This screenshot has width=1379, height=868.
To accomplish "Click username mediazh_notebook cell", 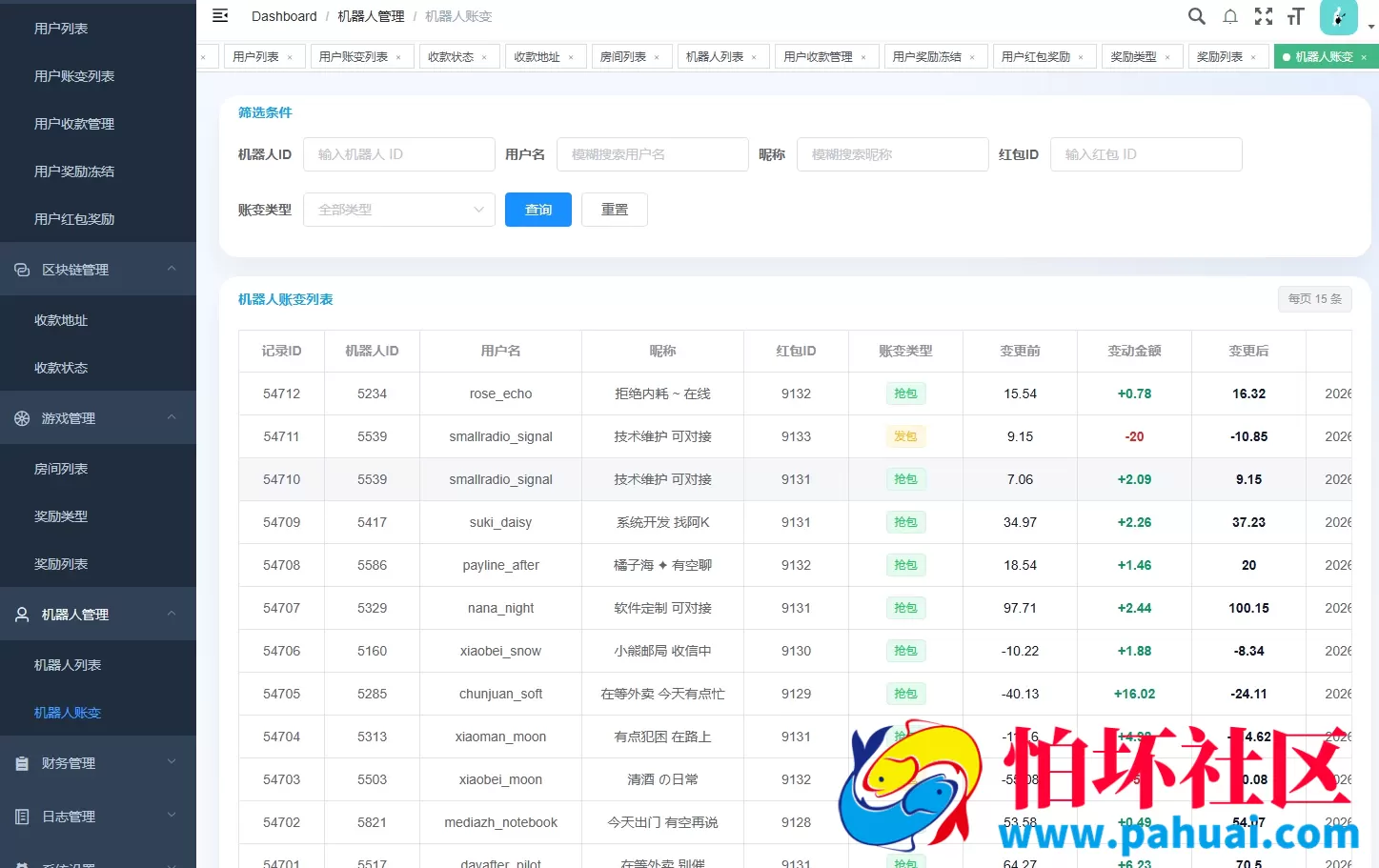I will [500, 822].
